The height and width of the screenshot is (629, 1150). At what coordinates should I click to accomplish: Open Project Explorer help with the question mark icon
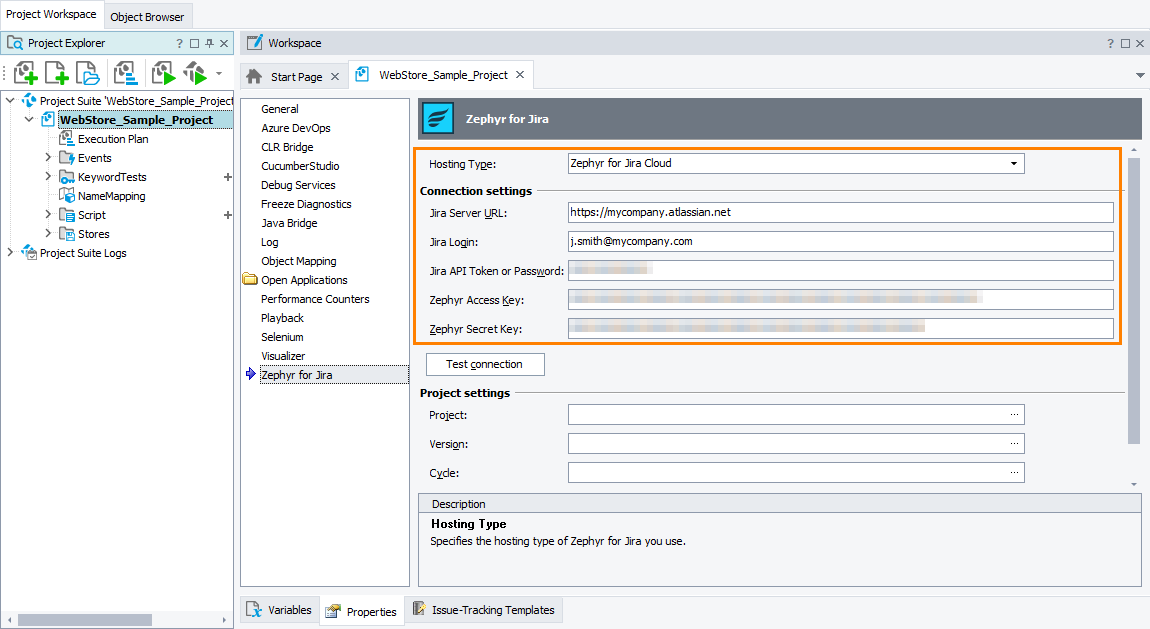tap(178, 42)
